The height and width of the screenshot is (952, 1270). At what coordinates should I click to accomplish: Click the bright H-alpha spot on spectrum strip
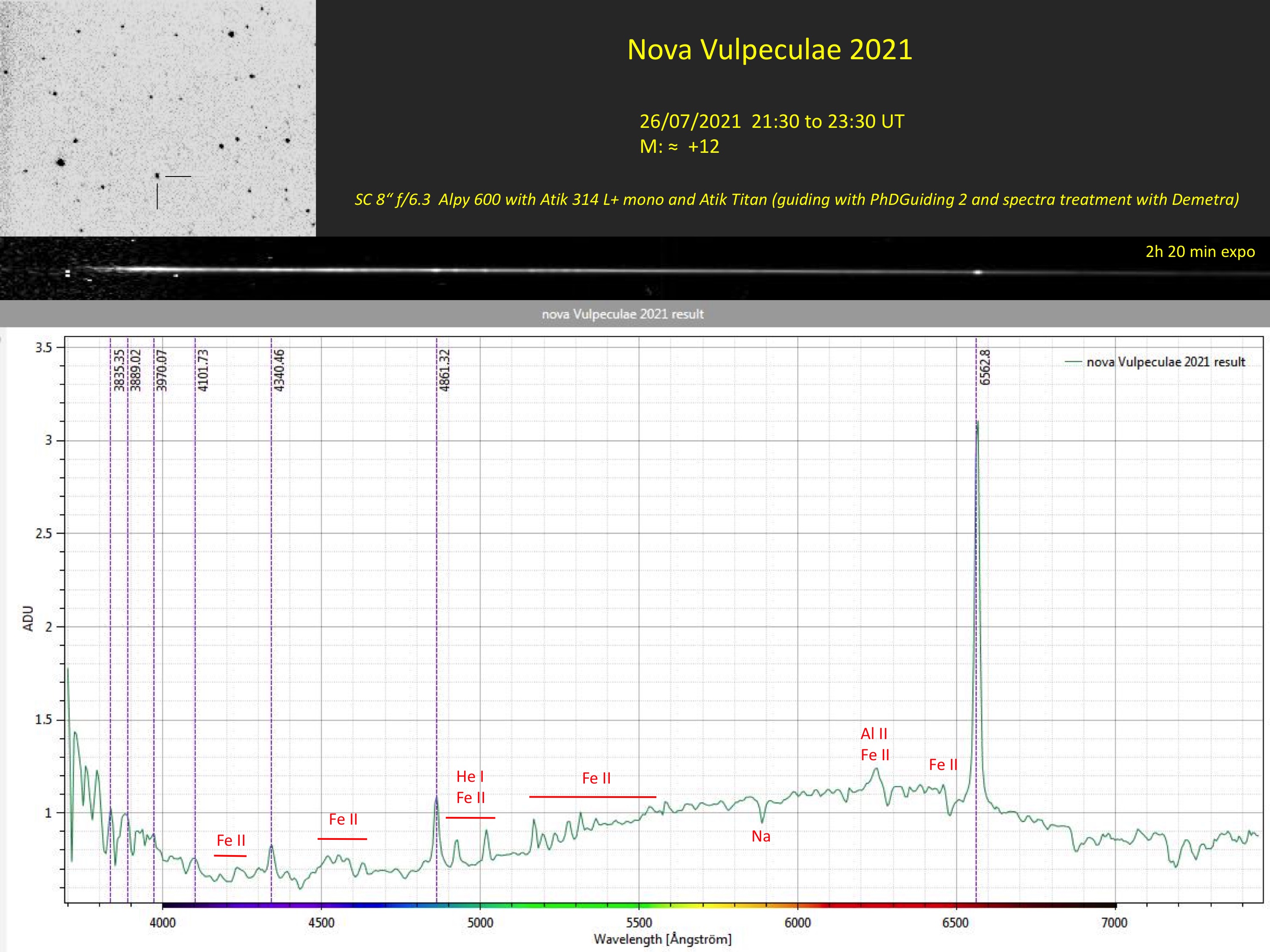tap(978, 272)
